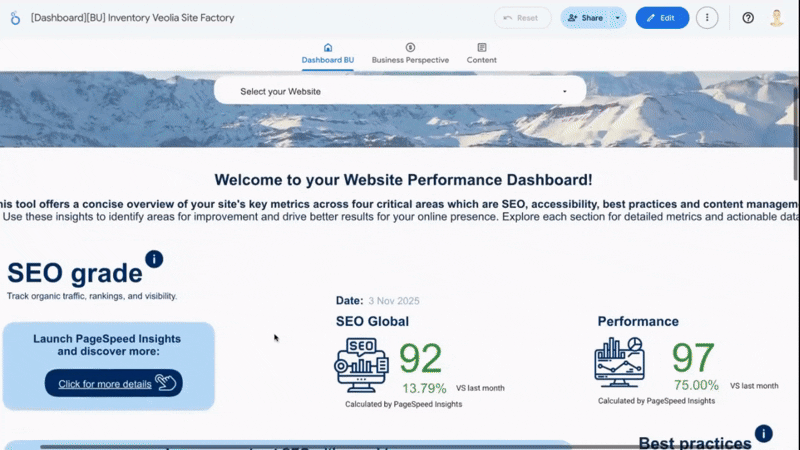Screen dimensions: 800x450
Task: Click the Best practices heading
Action: 695,443
